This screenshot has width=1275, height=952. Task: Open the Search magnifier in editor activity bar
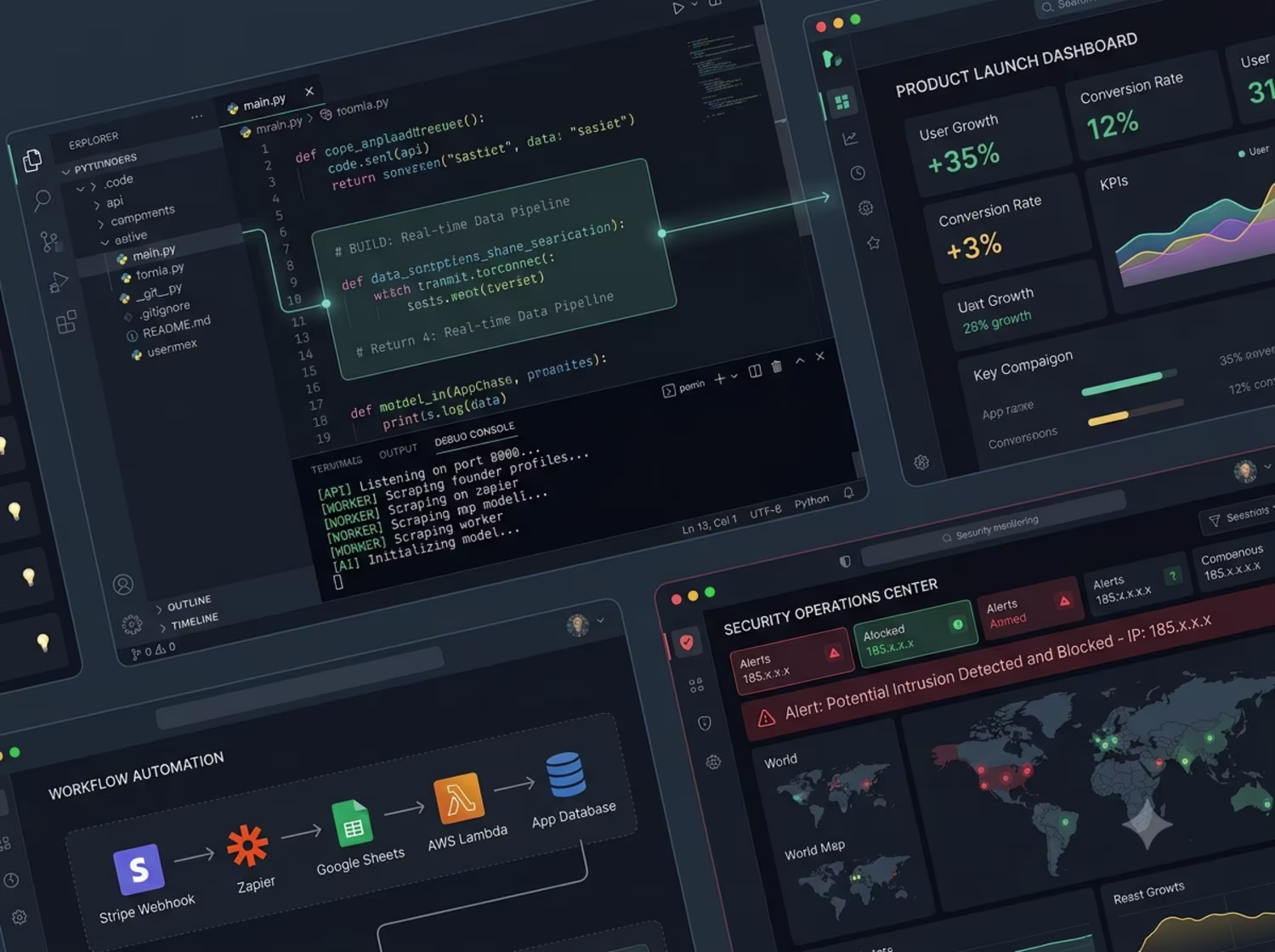(x=42, y=201)
